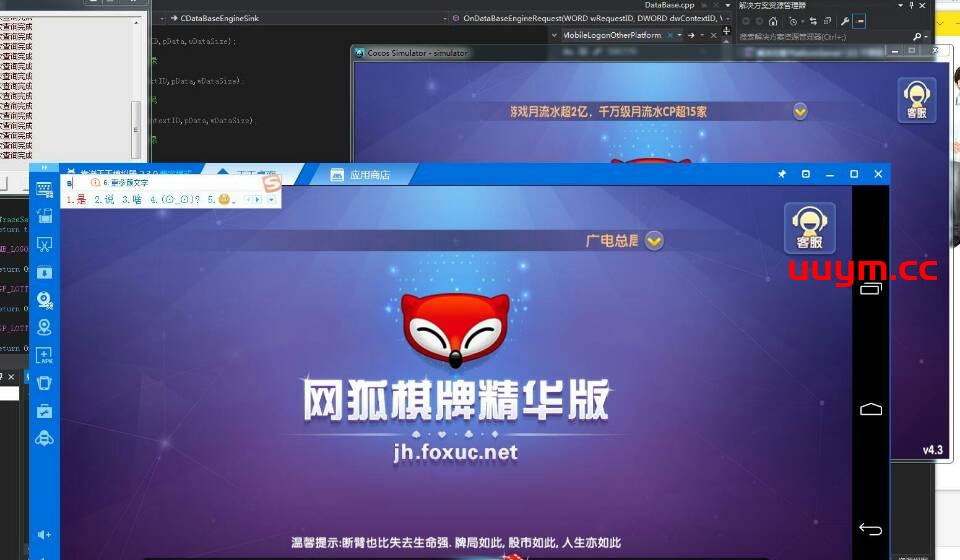The width and height of the screenshot is (960, 560).
Task: Click the scissors screenshot icon in sidebar
Action: click(x=44, y=244)
